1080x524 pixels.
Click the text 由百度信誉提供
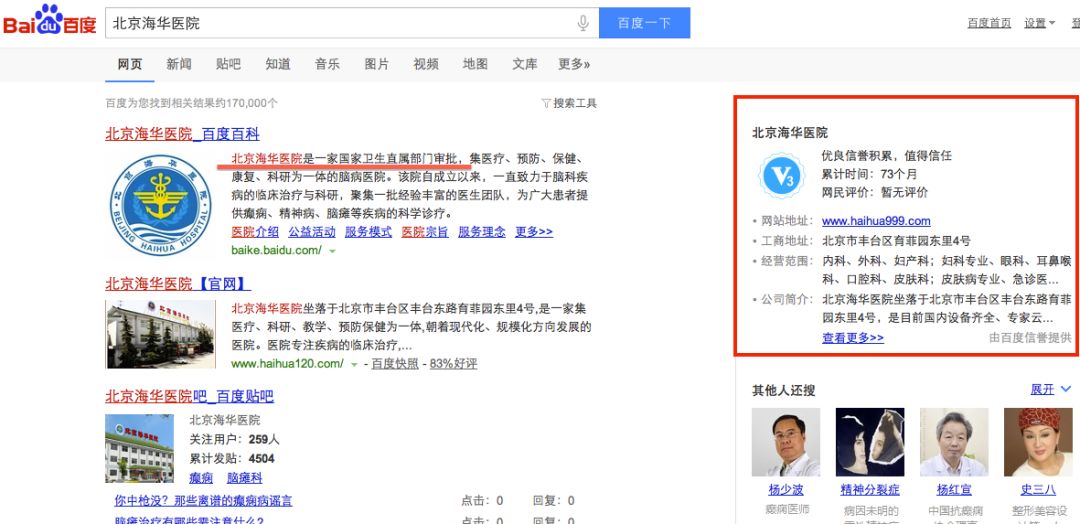(1030, 337)
